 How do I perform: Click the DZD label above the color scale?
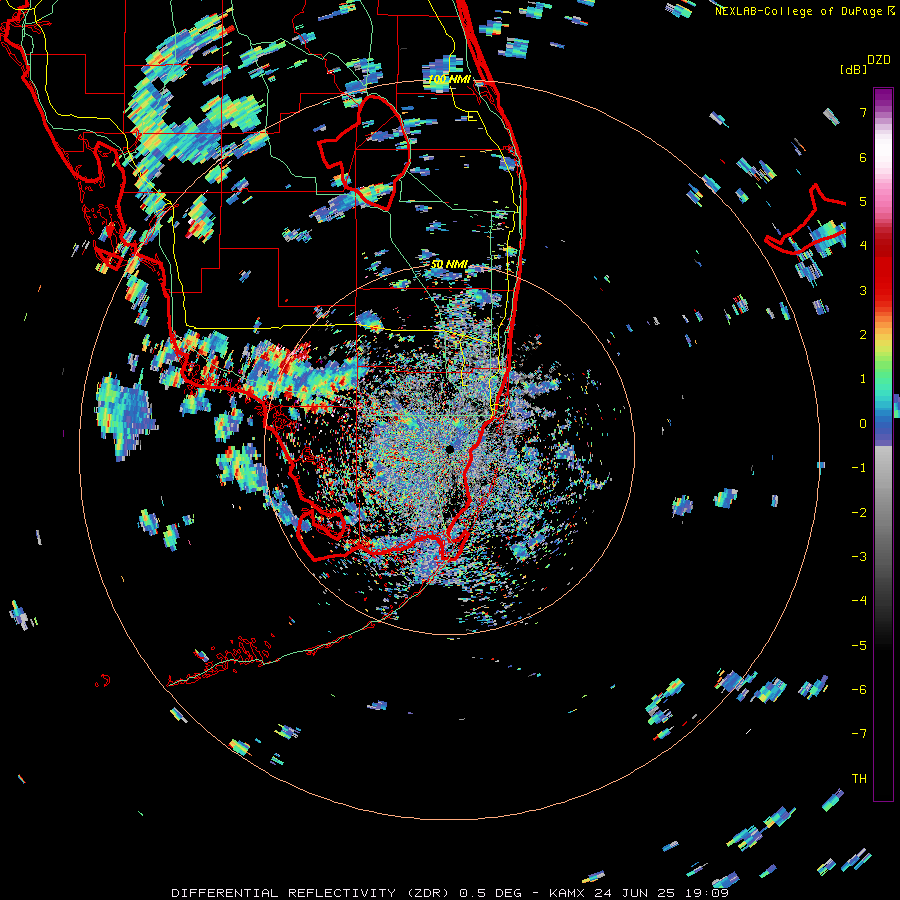[879, 60]
